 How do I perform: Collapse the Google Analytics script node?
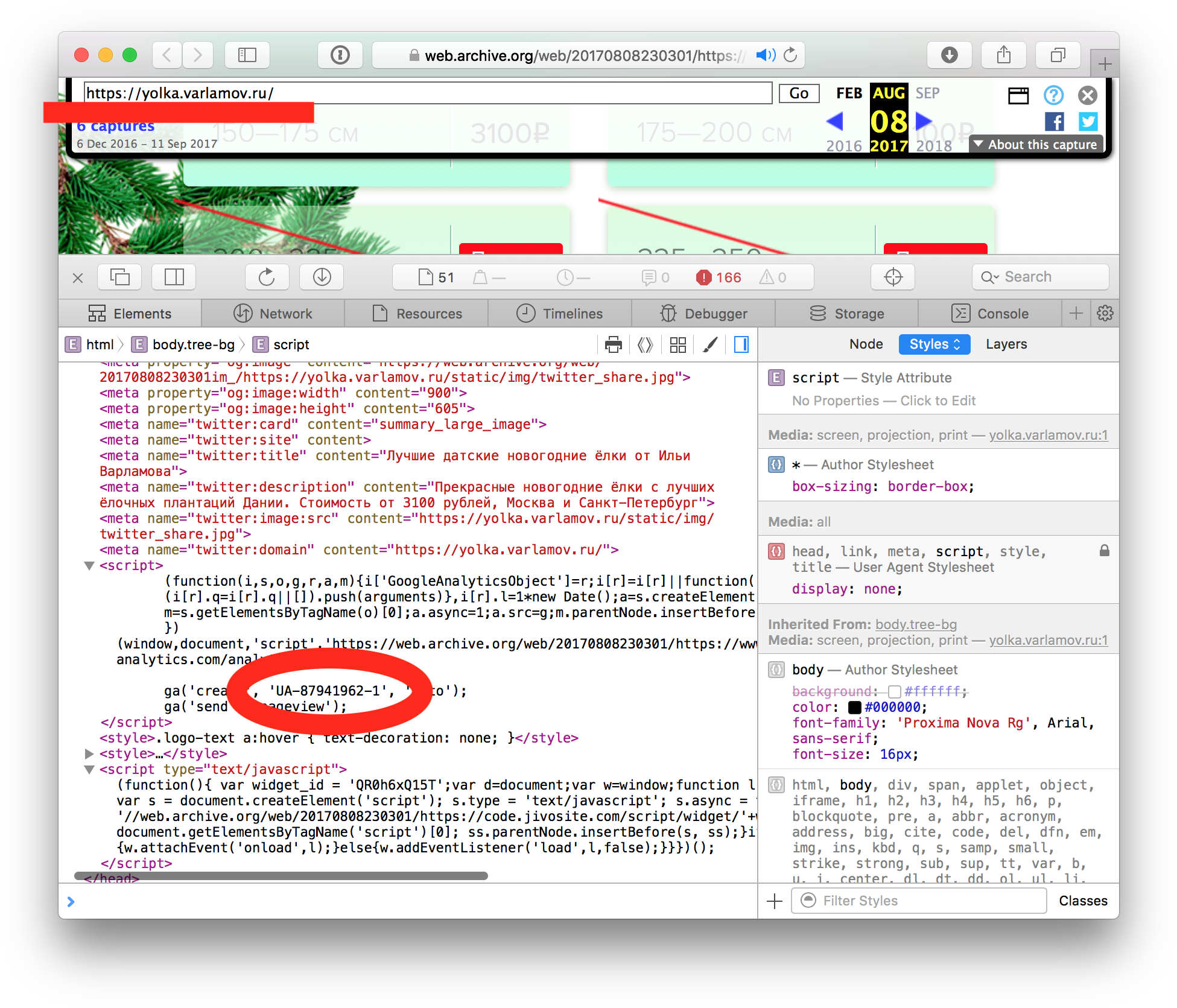[x=89, y=566]
